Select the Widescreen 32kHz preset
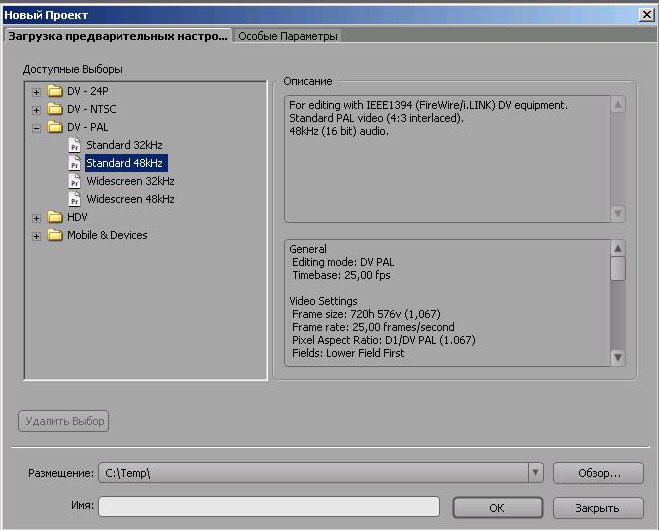Image resolution: width=659 pixels, height=530 pixels. [x=130, y=181]
